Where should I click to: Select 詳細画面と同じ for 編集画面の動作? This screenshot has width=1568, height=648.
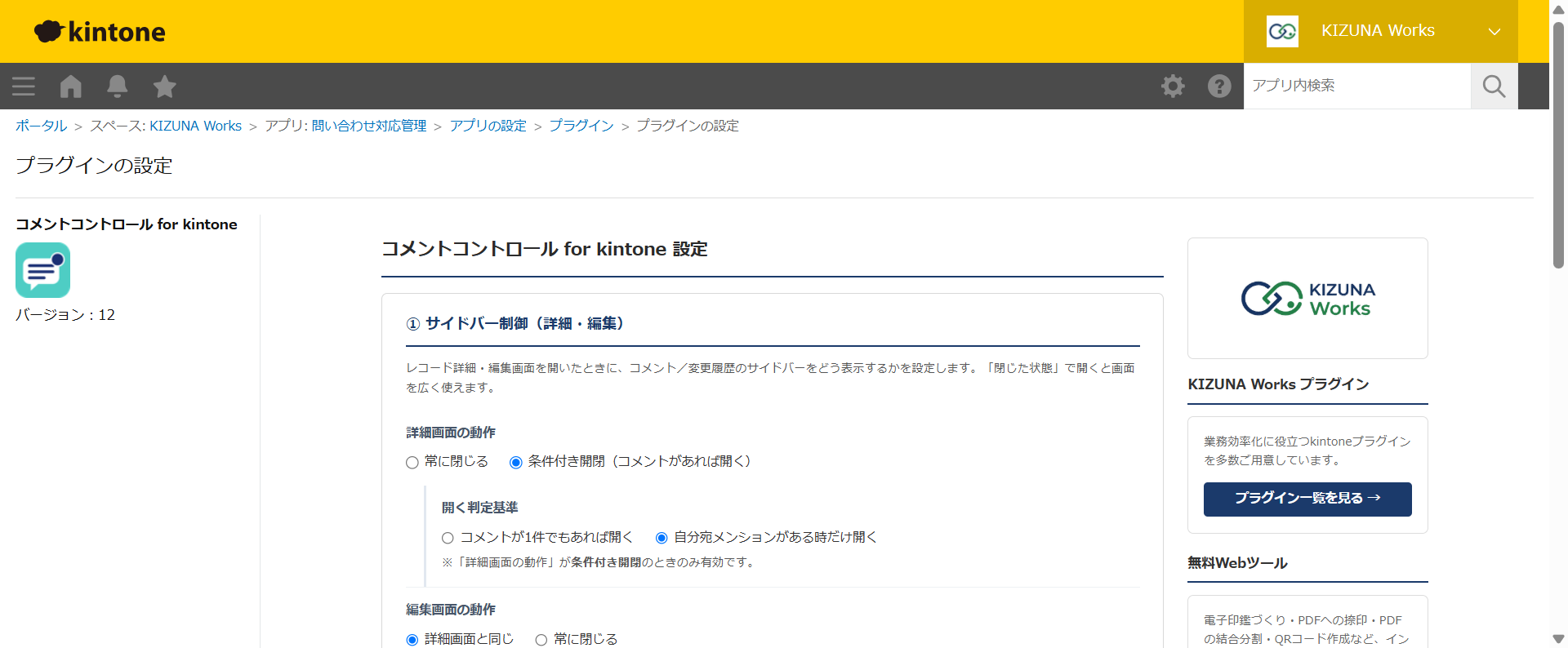tap(412, 640)
